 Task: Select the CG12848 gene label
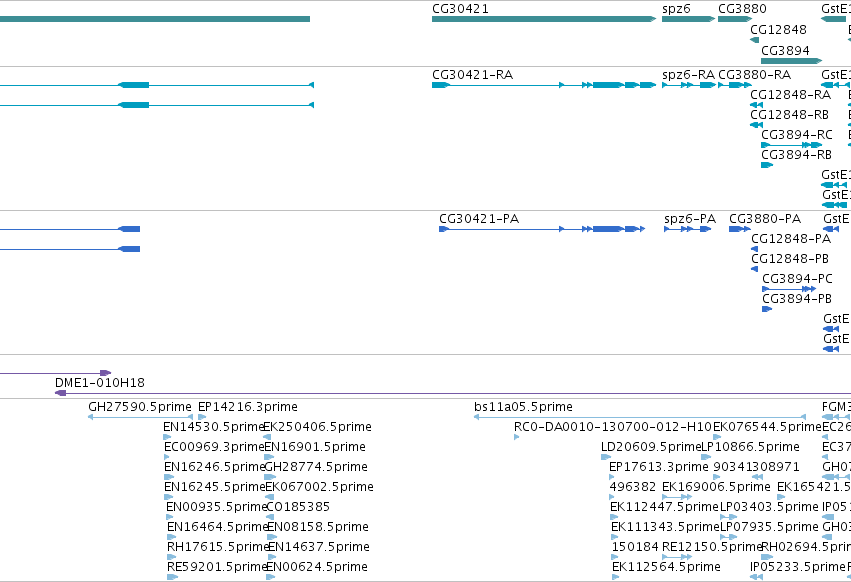tap(778, 29)
